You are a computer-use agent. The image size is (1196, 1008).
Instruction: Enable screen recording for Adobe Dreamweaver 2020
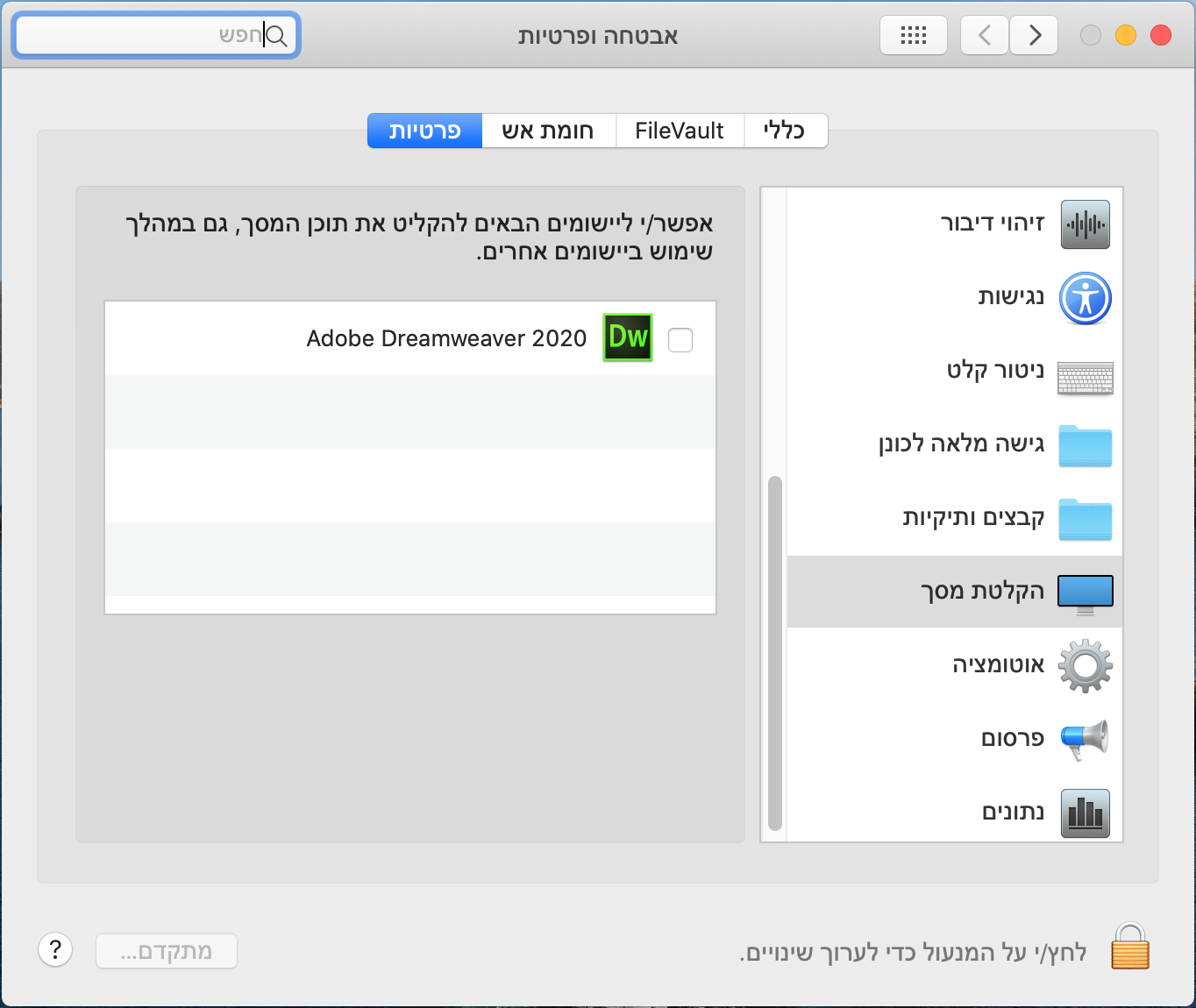click(x=680, y=338)
